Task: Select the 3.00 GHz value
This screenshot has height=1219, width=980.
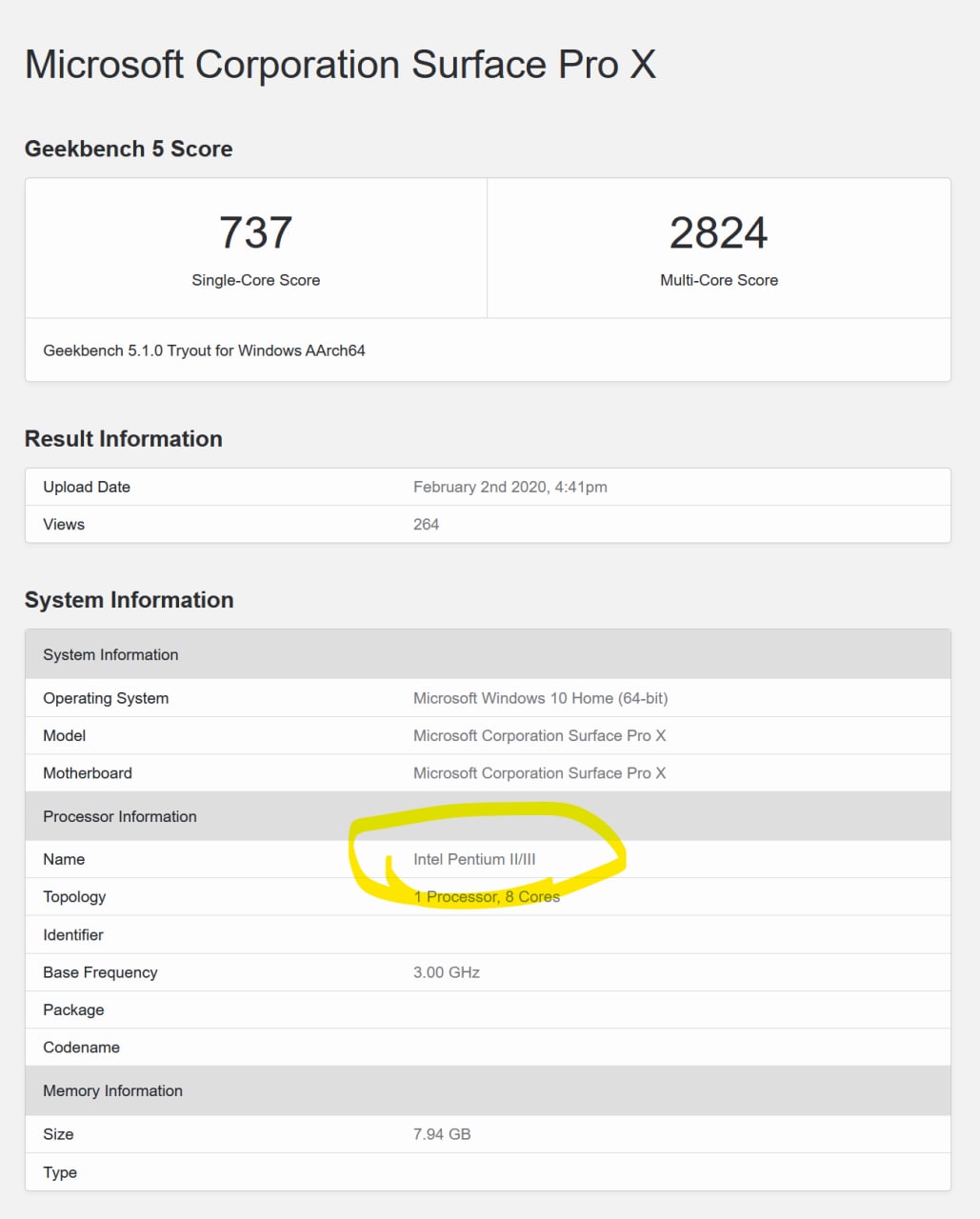Action: (447, 972)
